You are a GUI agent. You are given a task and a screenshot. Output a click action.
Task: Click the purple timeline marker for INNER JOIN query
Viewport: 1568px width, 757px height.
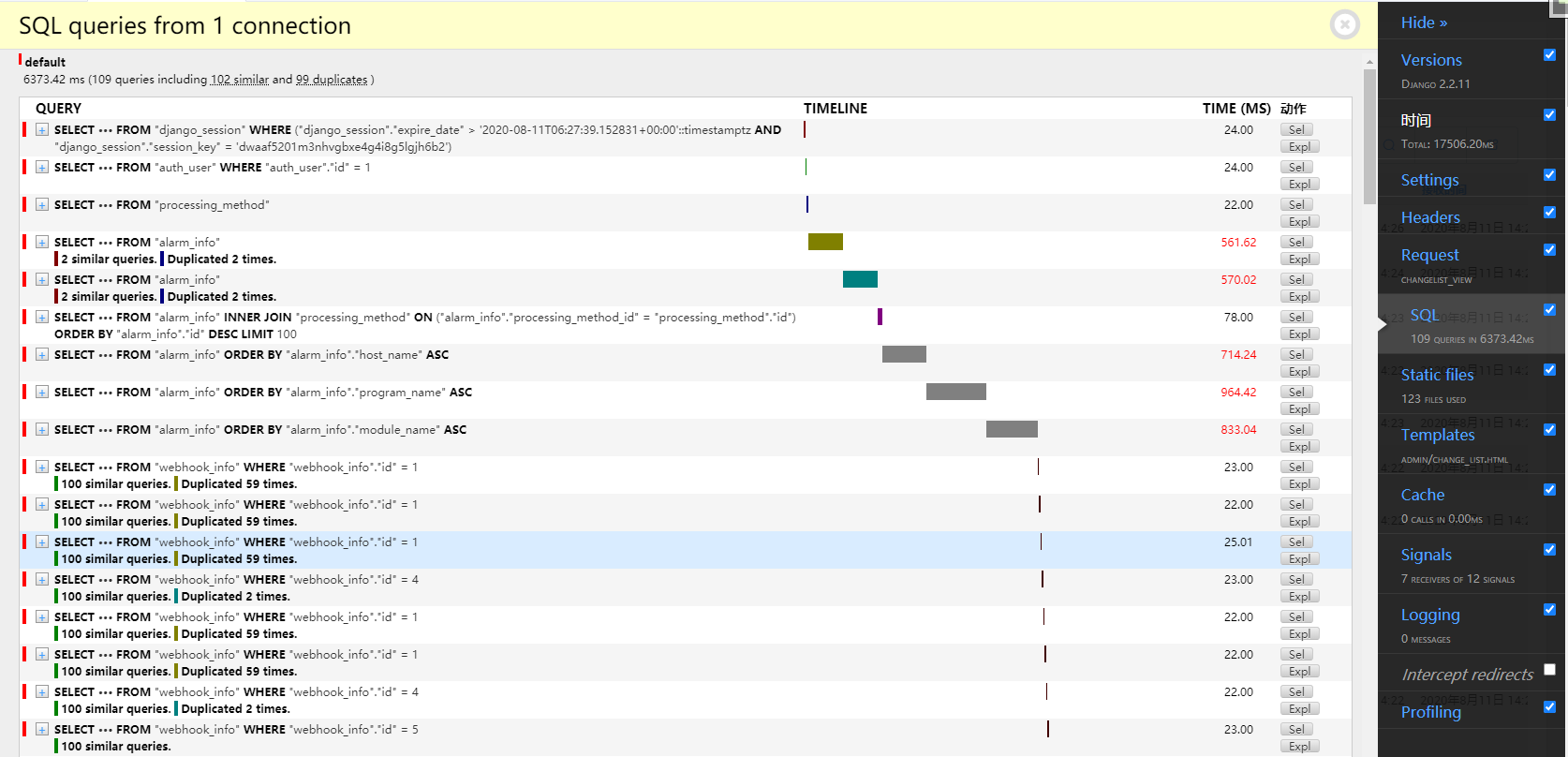tap(880, 317)
